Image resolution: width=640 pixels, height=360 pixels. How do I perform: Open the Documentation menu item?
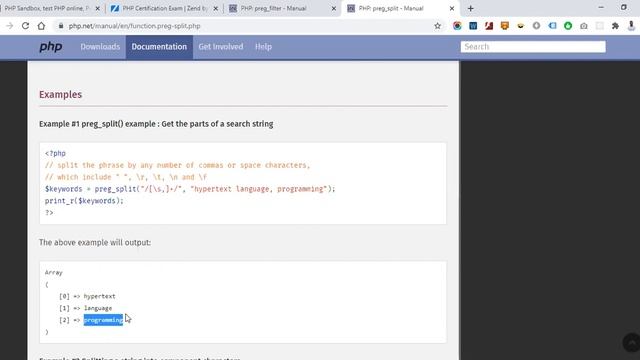[159, 47]
